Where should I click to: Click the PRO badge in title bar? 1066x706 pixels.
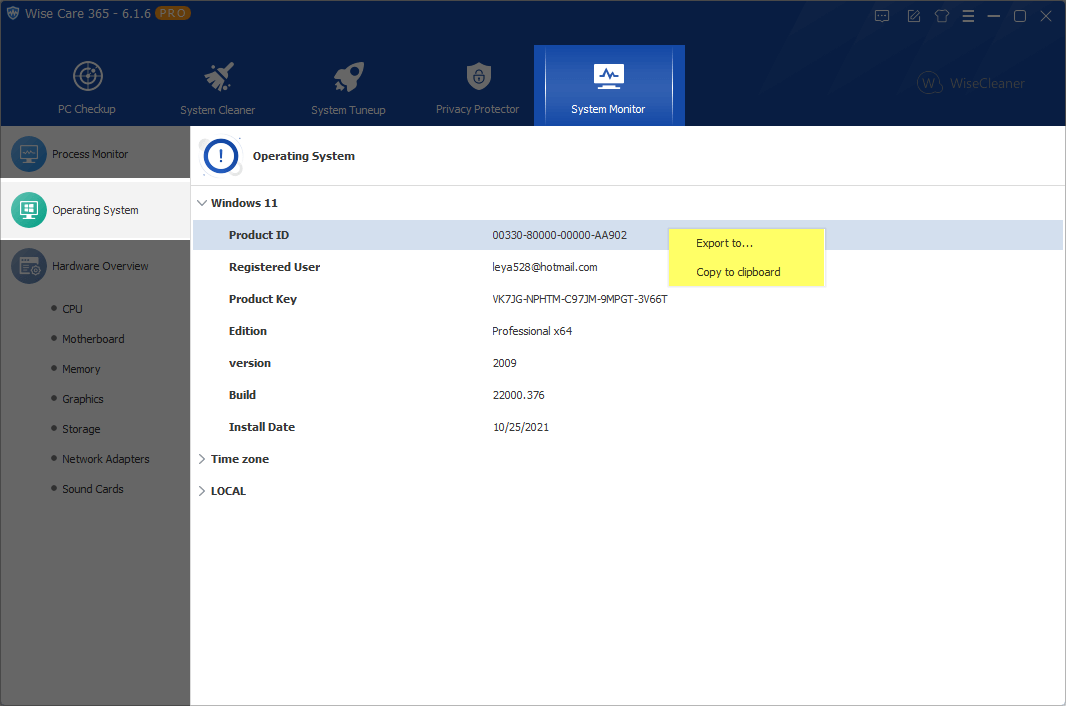tap(173, 13)
